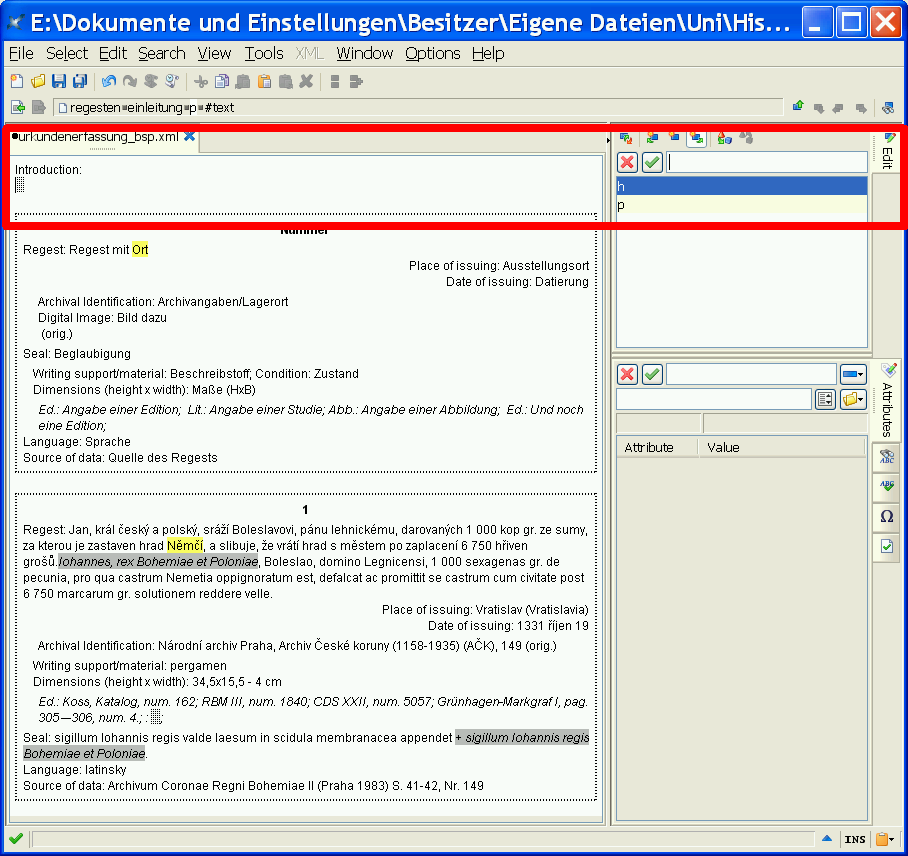Select the vertical Edit pane tab

point(887,152)
